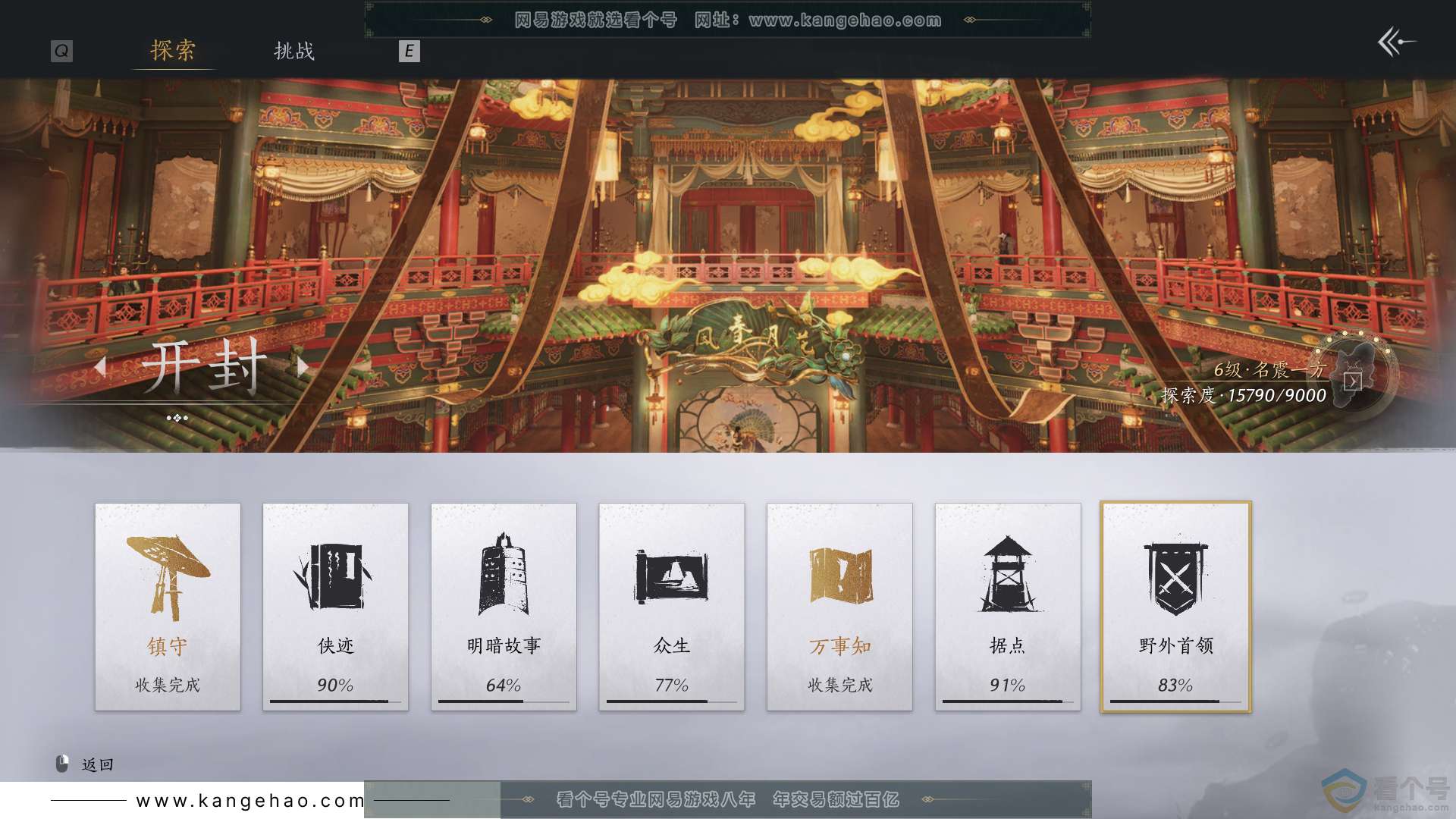Switch to the 挑战 tab
Viewport: 1456px width, 819px height.
[294, 51]
